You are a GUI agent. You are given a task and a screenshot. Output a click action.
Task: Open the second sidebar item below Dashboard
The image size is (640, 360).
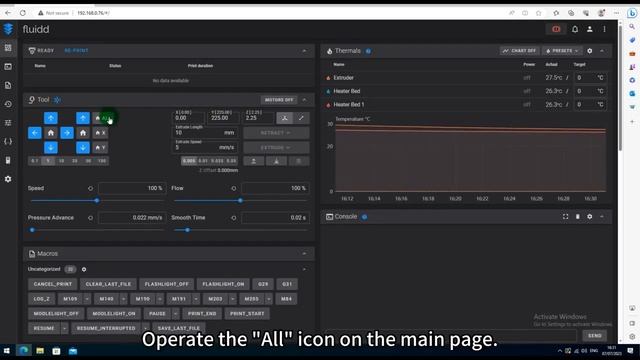8,67
